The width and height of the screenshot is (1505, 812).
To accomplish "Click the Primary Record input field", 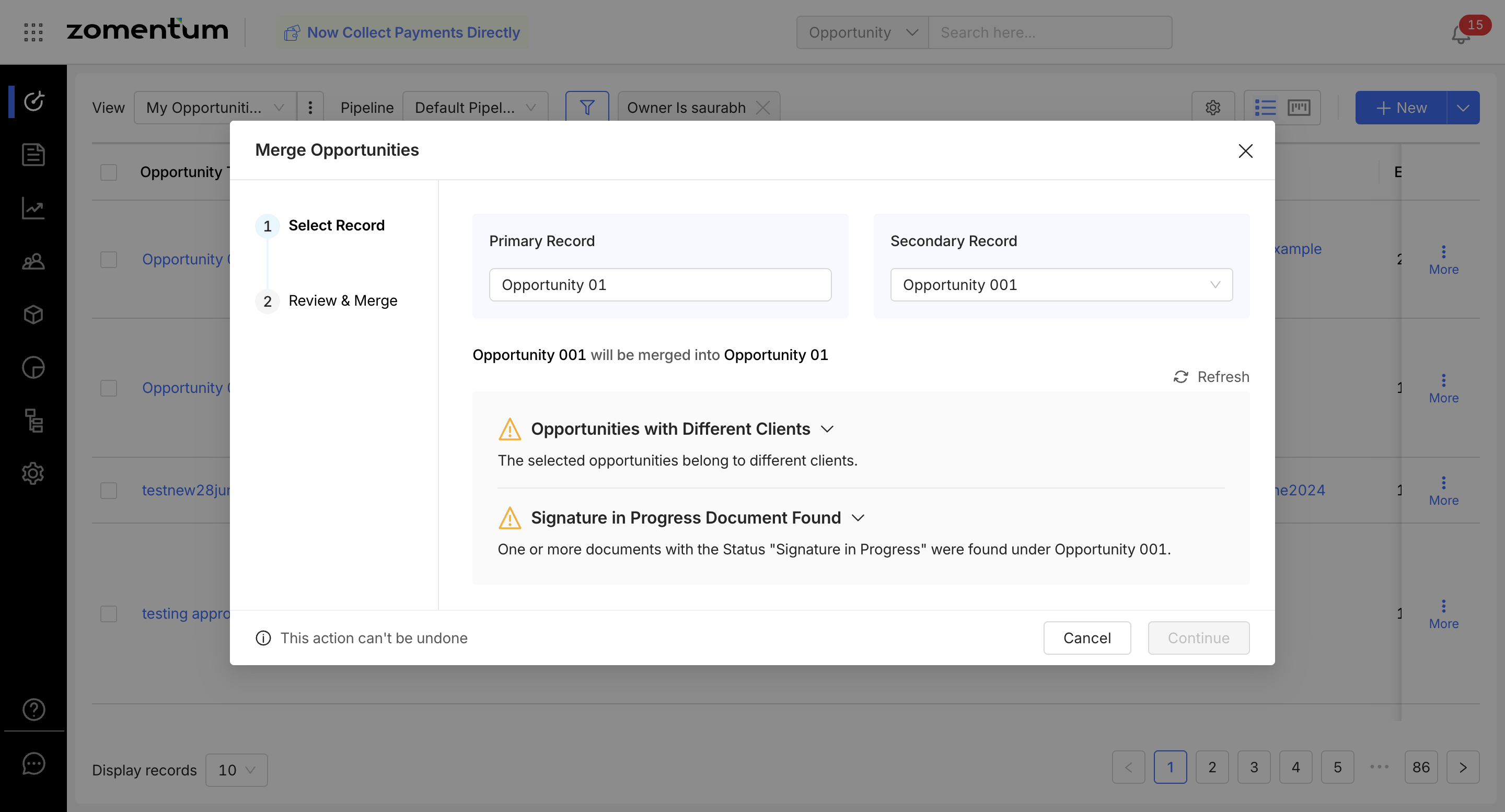I will (659, 285).
